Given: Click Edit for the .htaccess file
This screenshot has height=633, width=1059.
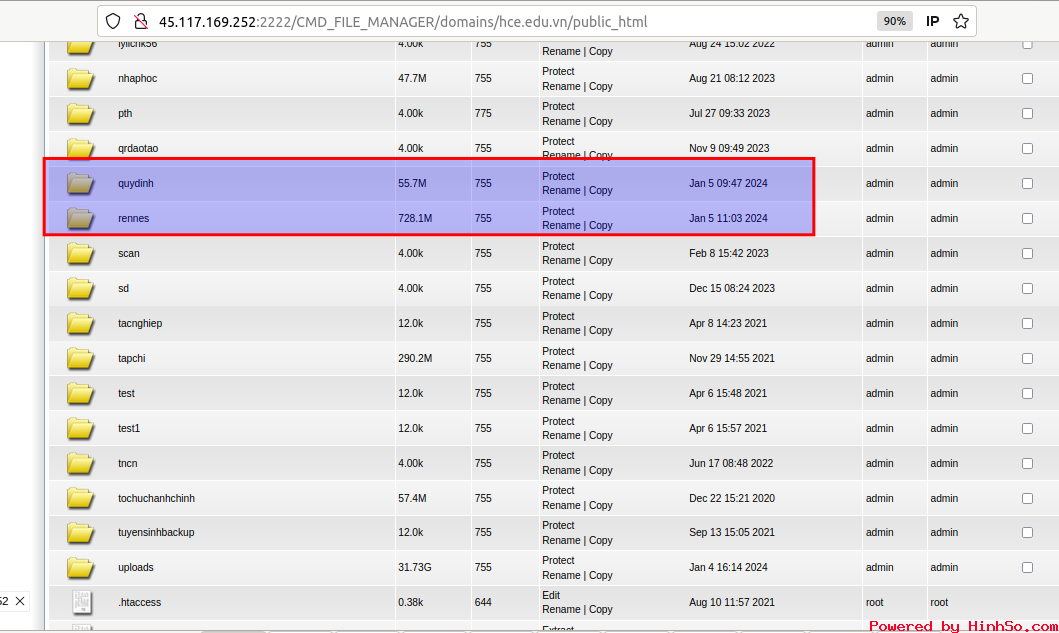Looking at the screenshot, I should 551,595.
